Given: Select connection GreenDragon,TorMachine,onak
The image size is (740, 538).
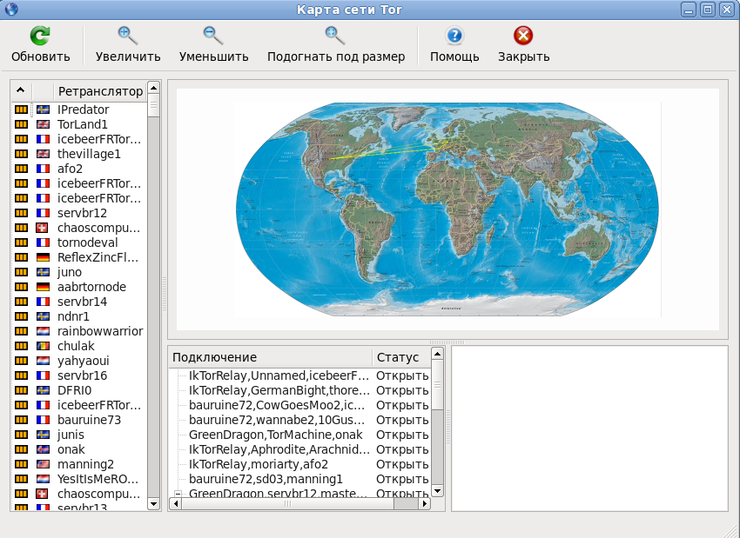Looking at the screenshot, I should 280,435.
